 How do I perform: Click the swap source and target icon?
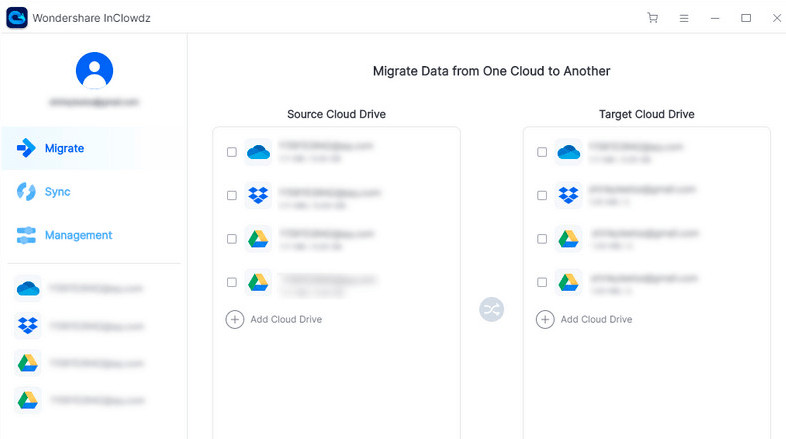[491, 309]
